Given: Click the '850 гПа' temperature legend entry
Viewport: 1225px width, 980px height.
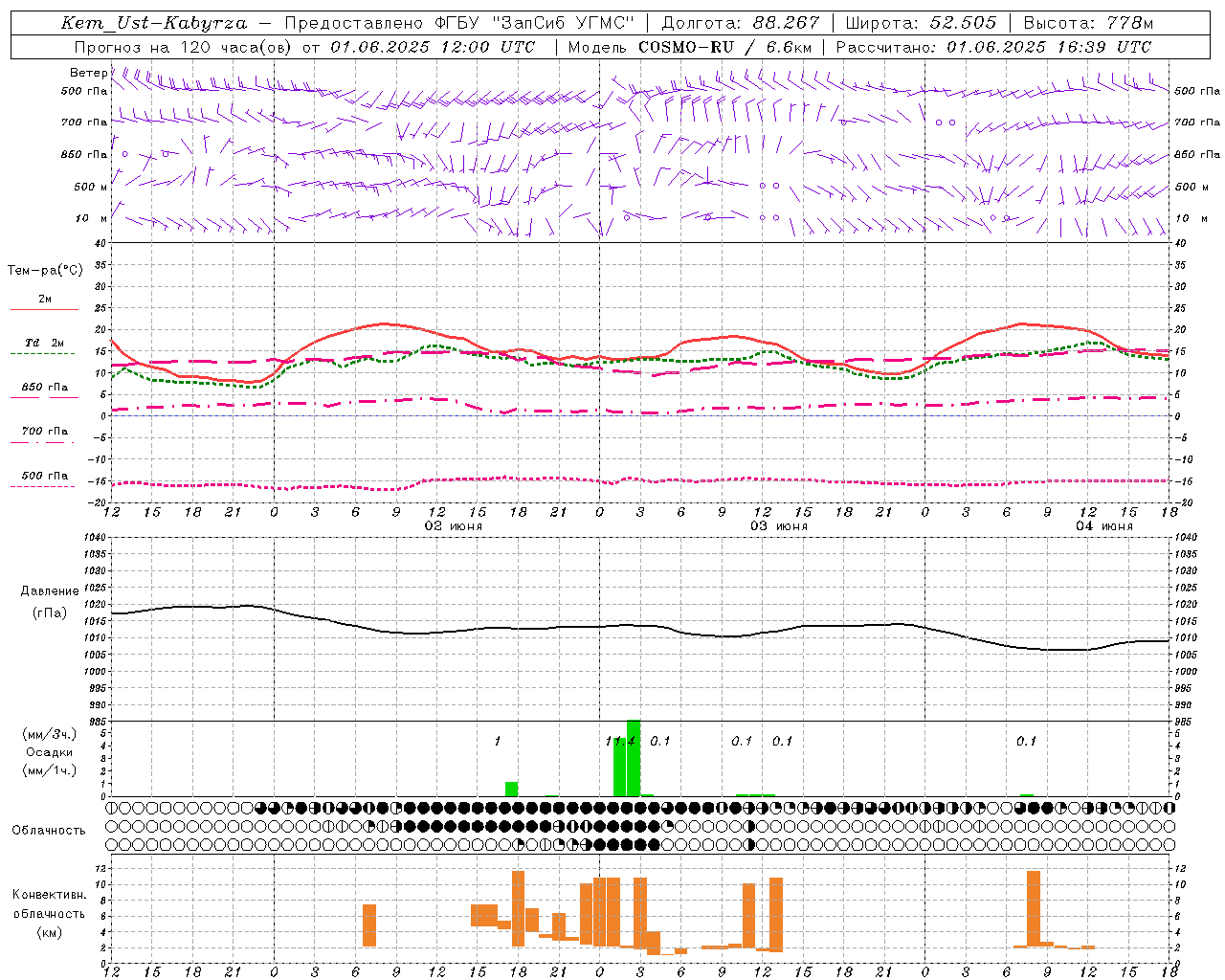Looking at the screenshot, I should click(45, 388).
